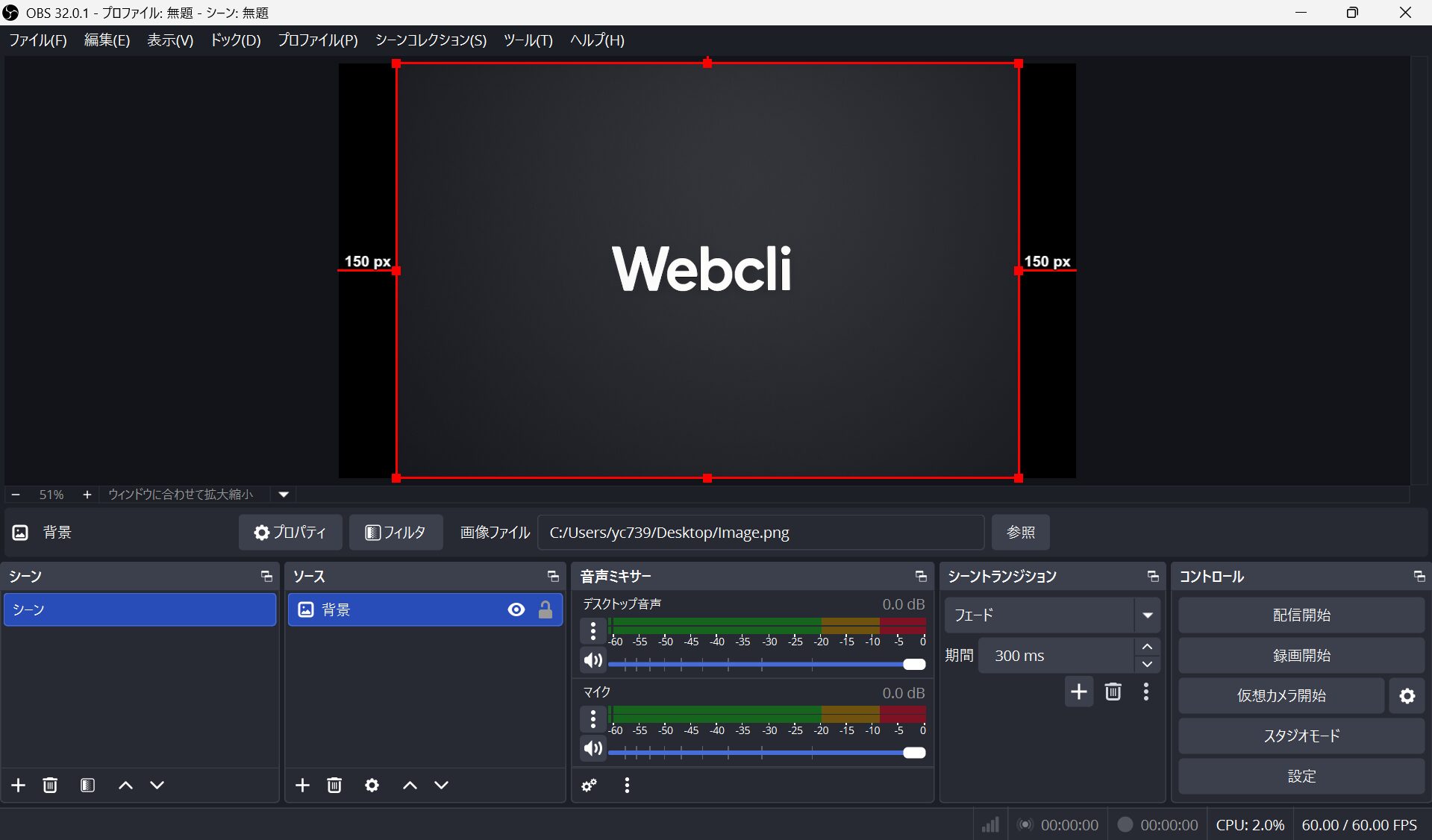Hide the 背景 source with eye icon

[516, 609]
